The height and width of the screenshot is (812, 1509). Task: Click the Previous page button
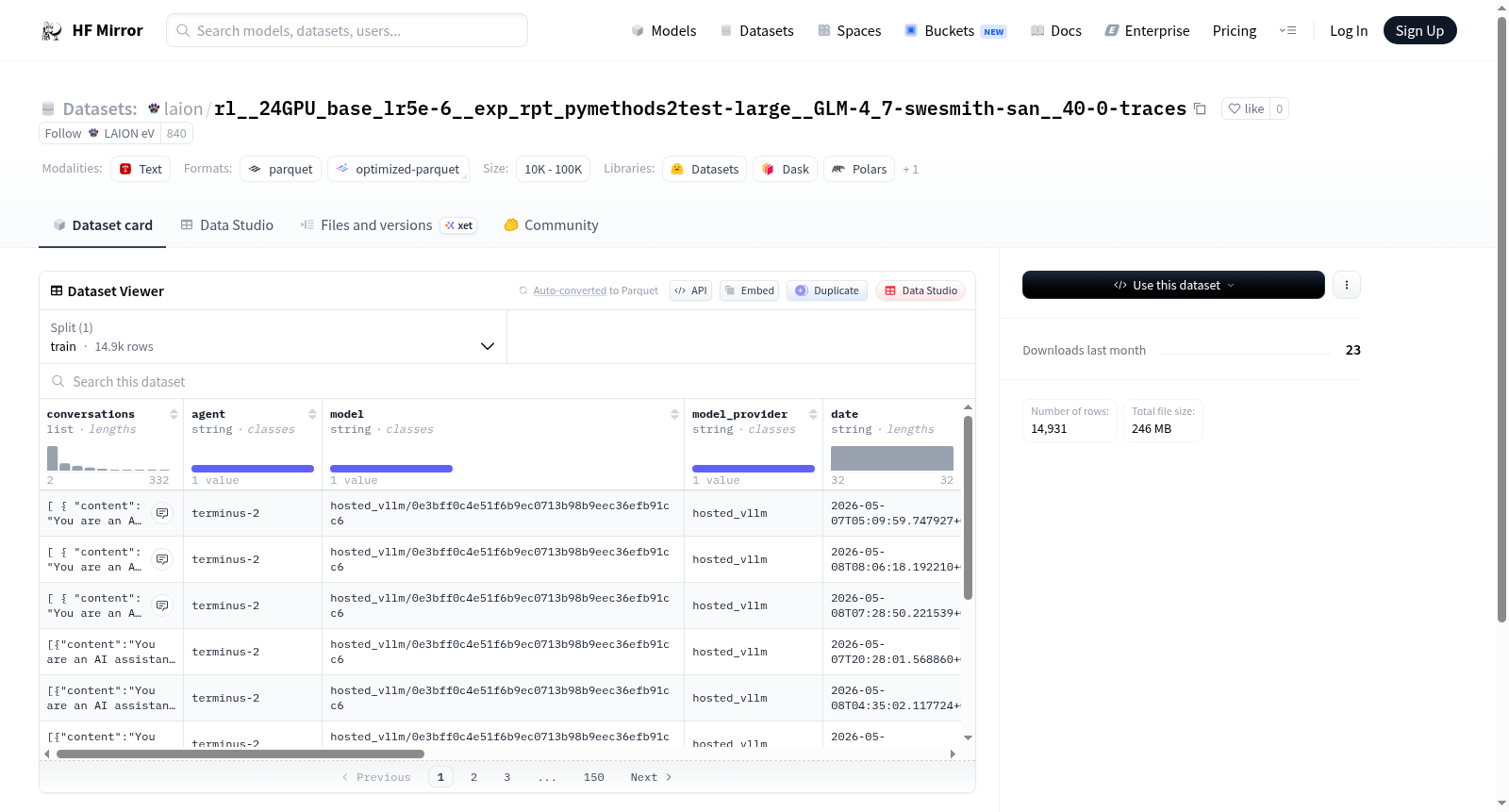(376, 777)
